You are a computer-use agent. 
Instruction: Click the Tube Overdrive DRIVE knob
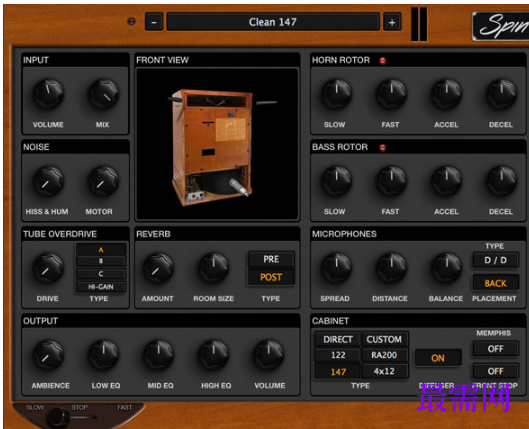pos(48,268)
